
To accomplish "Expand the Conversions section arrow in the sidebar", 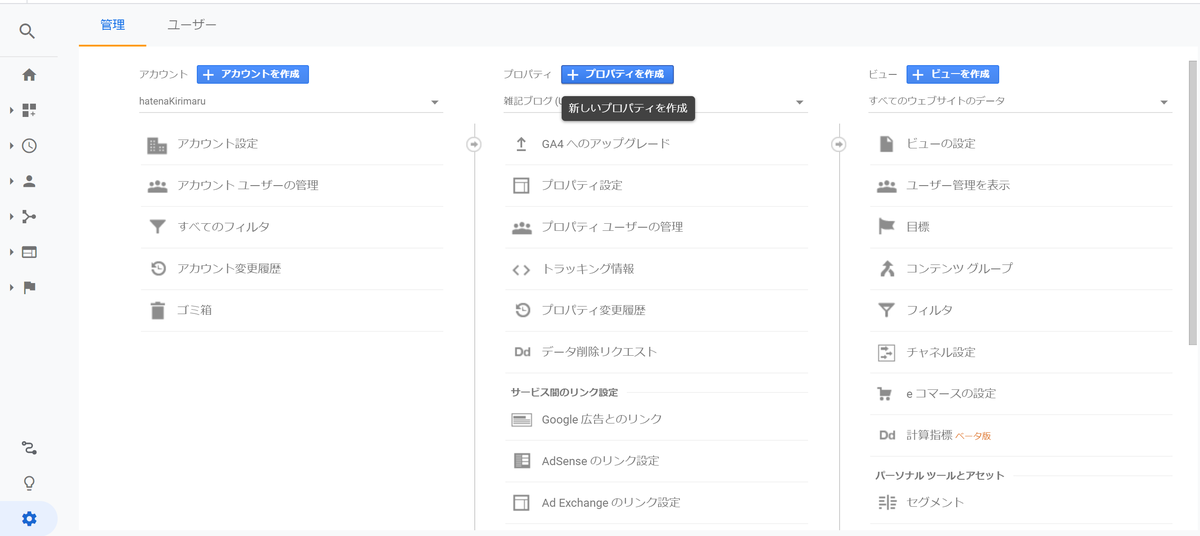I will (x=11, y=288).
